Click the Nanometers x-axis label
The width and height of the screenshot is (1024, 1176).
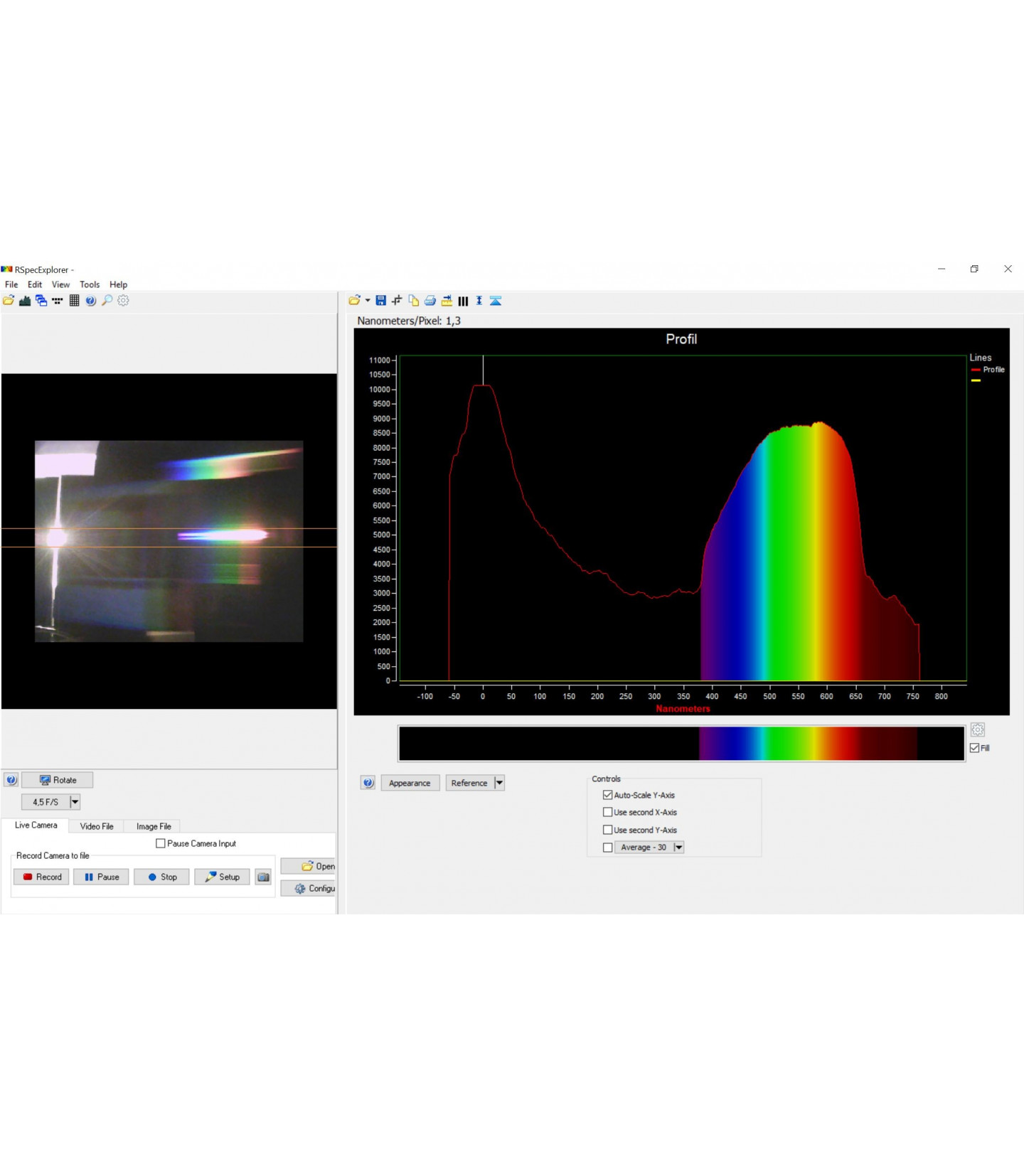tap(683, 708)
